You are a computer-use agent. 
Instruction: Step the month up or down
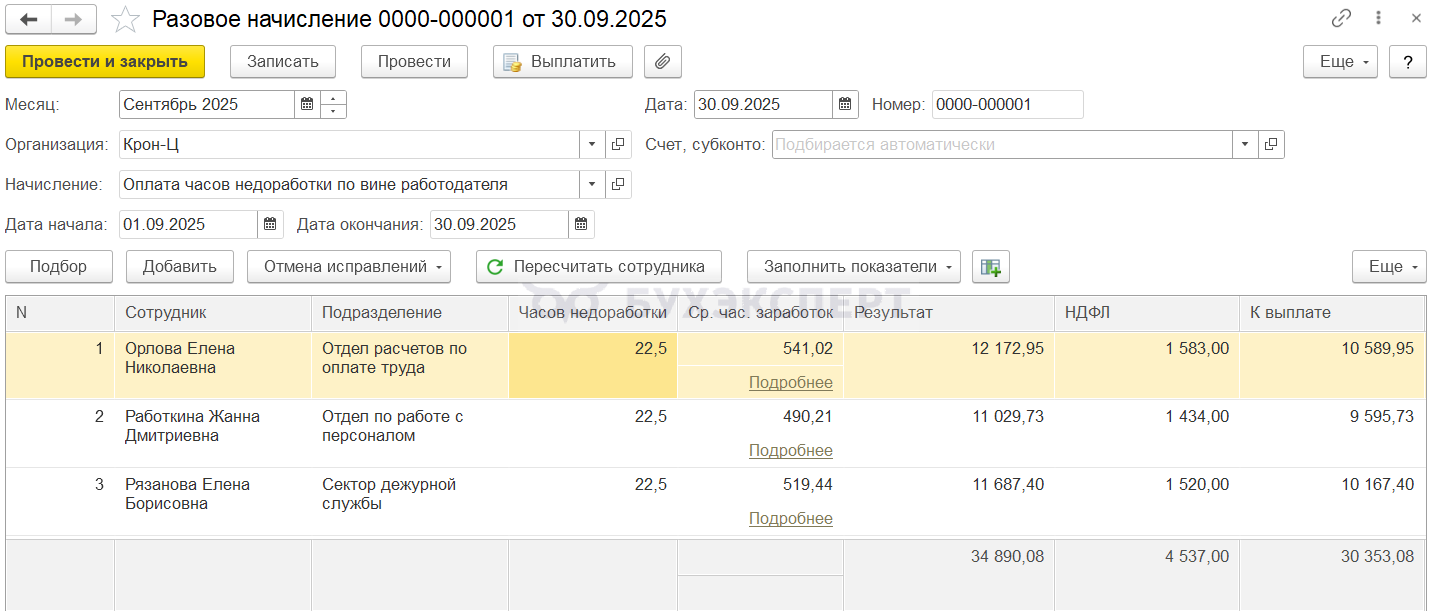(333, 104)
